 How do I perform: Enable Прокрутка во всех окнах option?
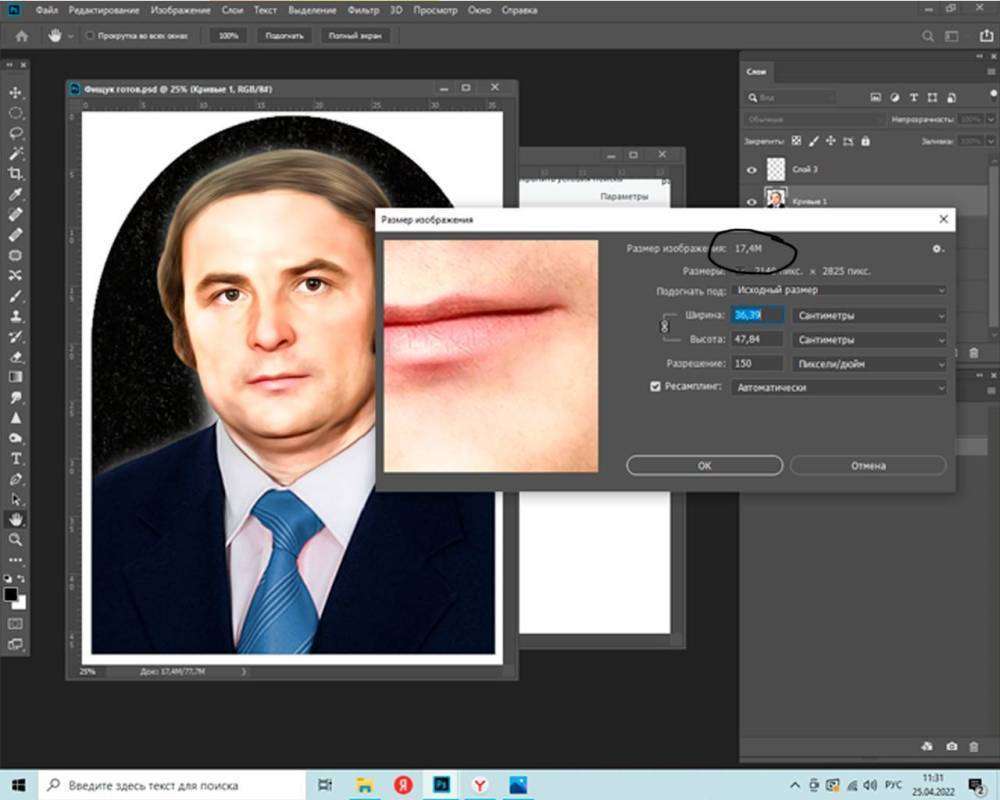[x=89, y=35]
